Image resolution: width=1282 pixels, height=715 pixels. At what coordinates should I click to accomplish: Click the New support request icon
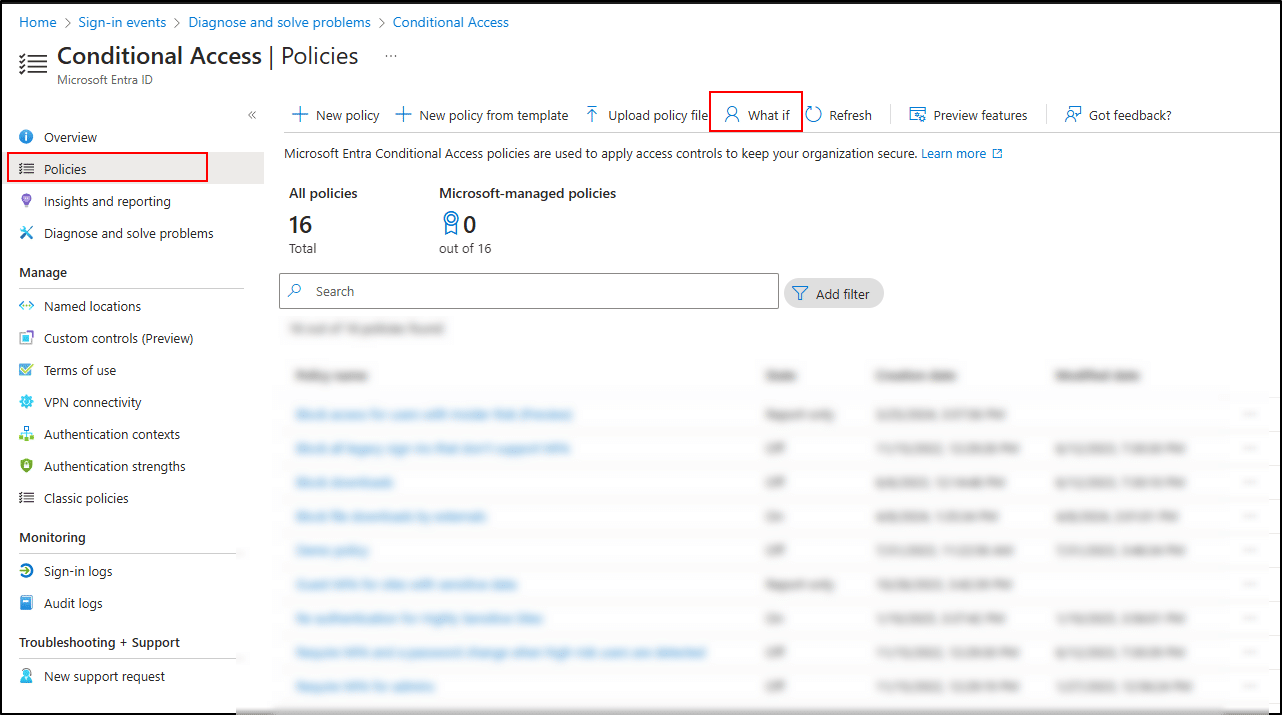tap(26, 676)
